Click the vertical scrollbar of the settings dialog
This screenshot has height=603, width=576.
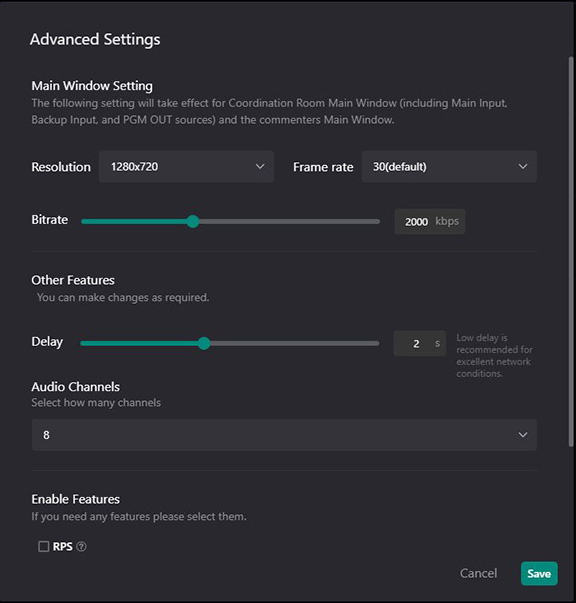(571, 252)
